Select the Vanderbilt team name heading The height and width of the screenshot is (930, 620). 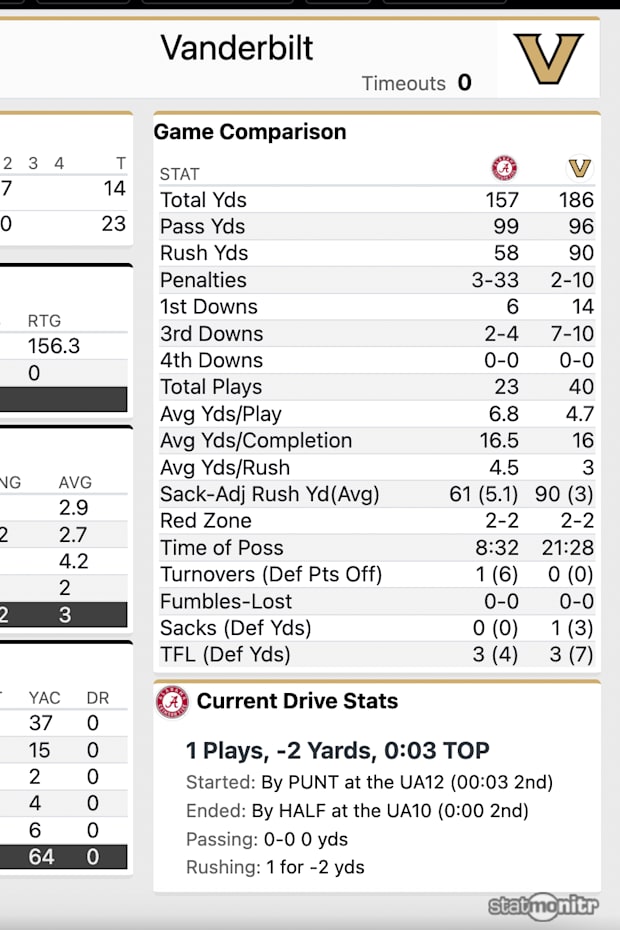tap(236, 48)
